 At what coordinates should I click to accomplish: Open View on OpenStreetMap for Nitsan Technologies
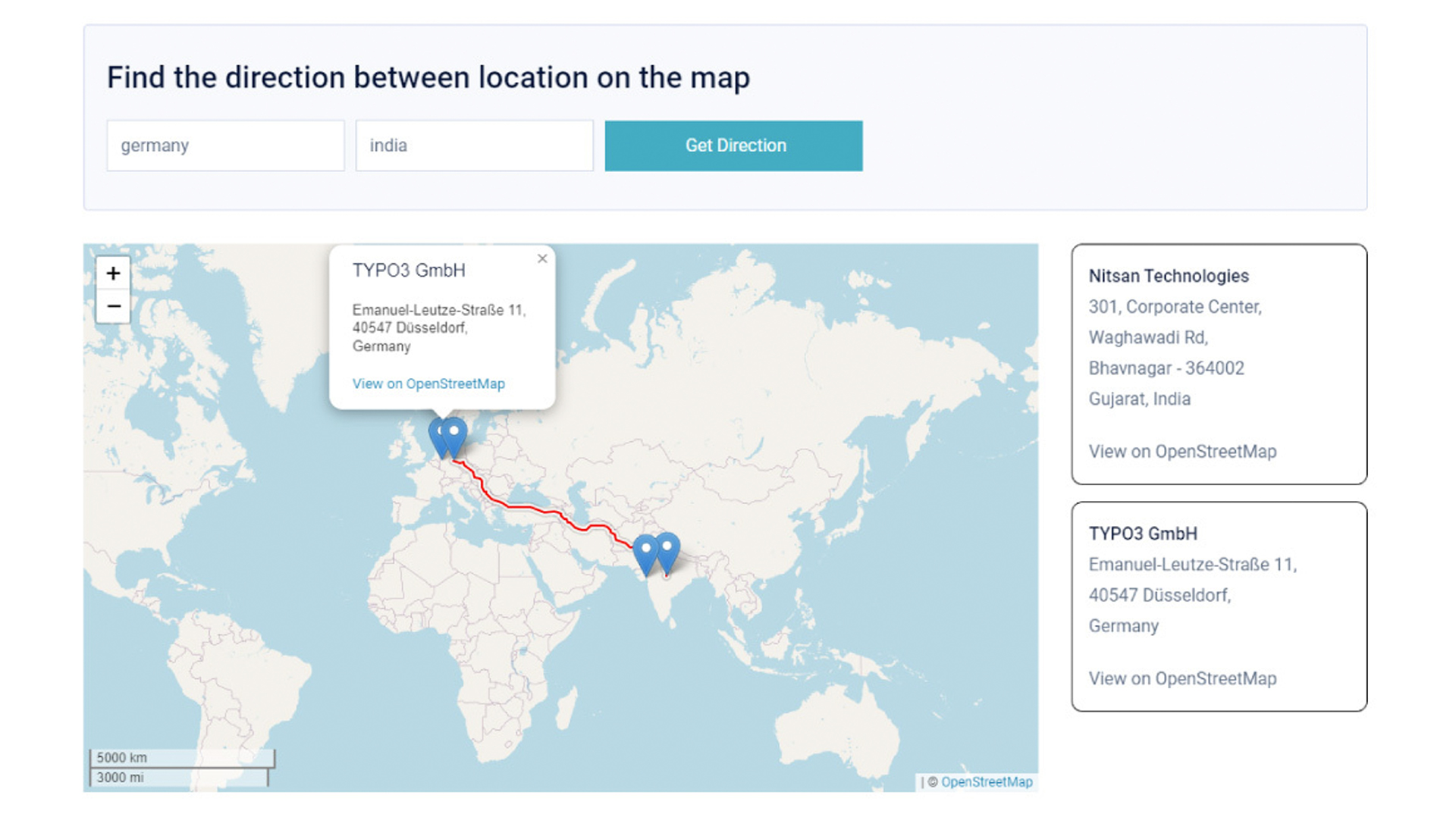point(1182,451)
